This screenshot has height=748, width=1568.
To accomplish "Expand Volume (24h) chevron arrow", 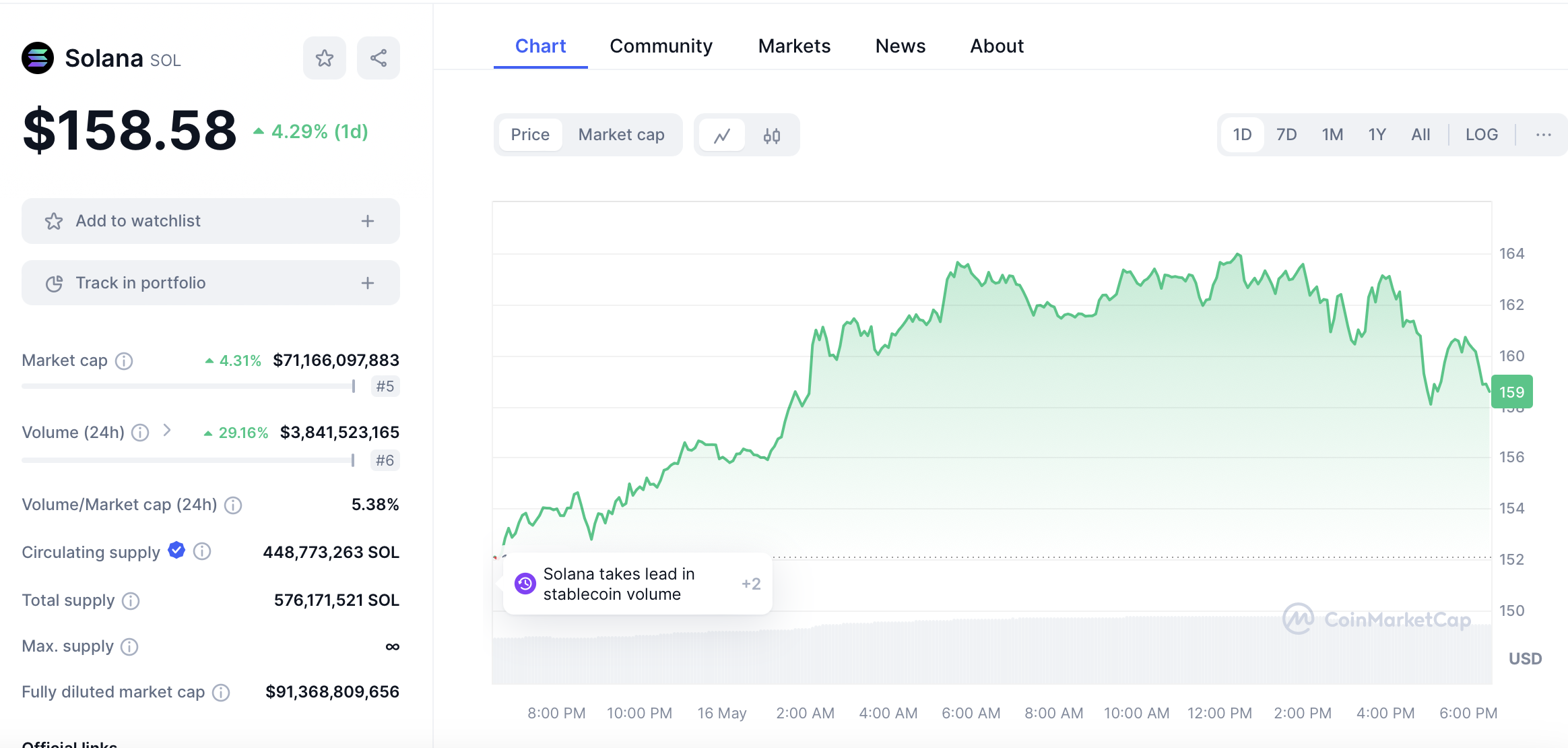I will pyautogui.click(x=167, y=431).
